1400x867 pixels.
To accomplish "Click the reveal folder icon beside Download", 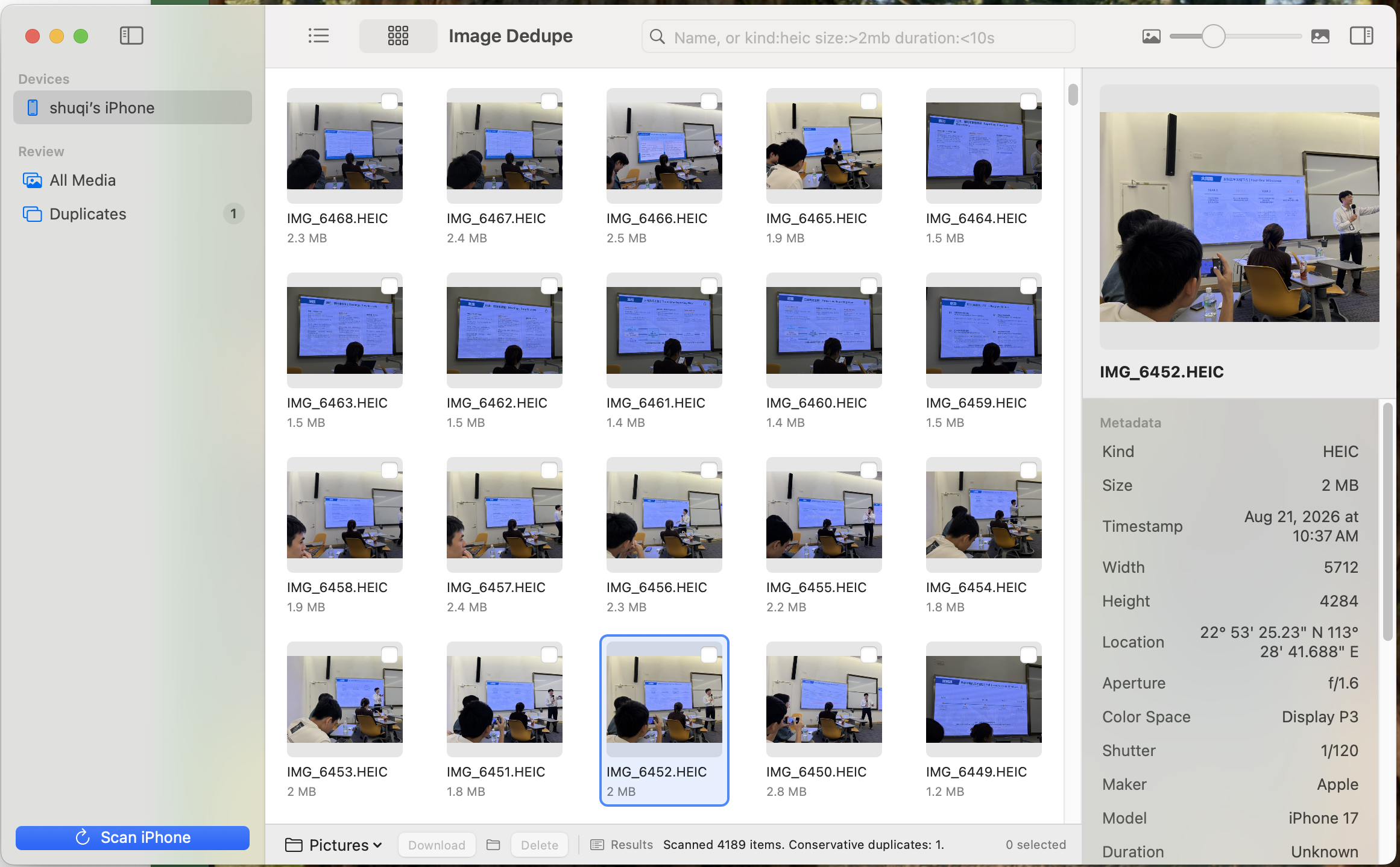I will [493, 845].
